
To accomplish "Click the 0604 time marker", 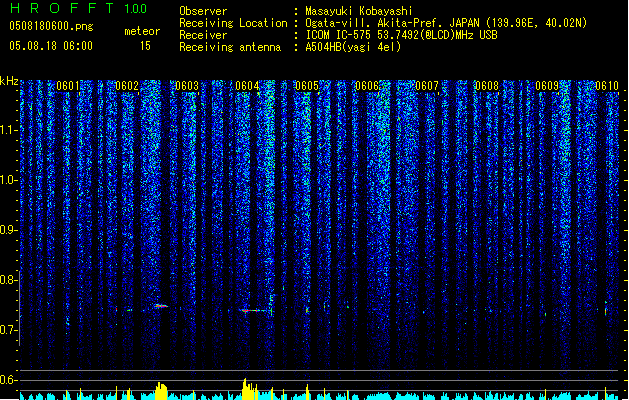I will point(247,86).
